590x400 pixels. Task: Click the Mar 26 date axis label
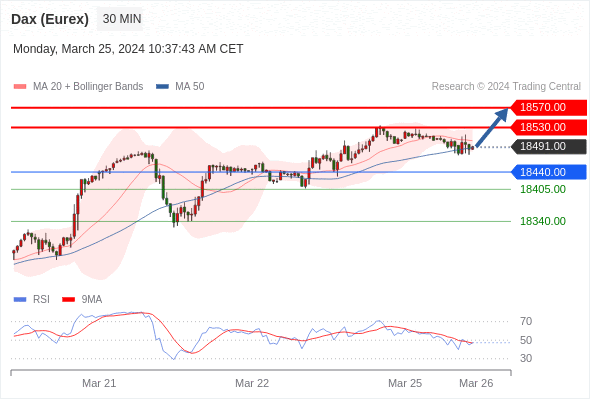click(x=476, y=383)
